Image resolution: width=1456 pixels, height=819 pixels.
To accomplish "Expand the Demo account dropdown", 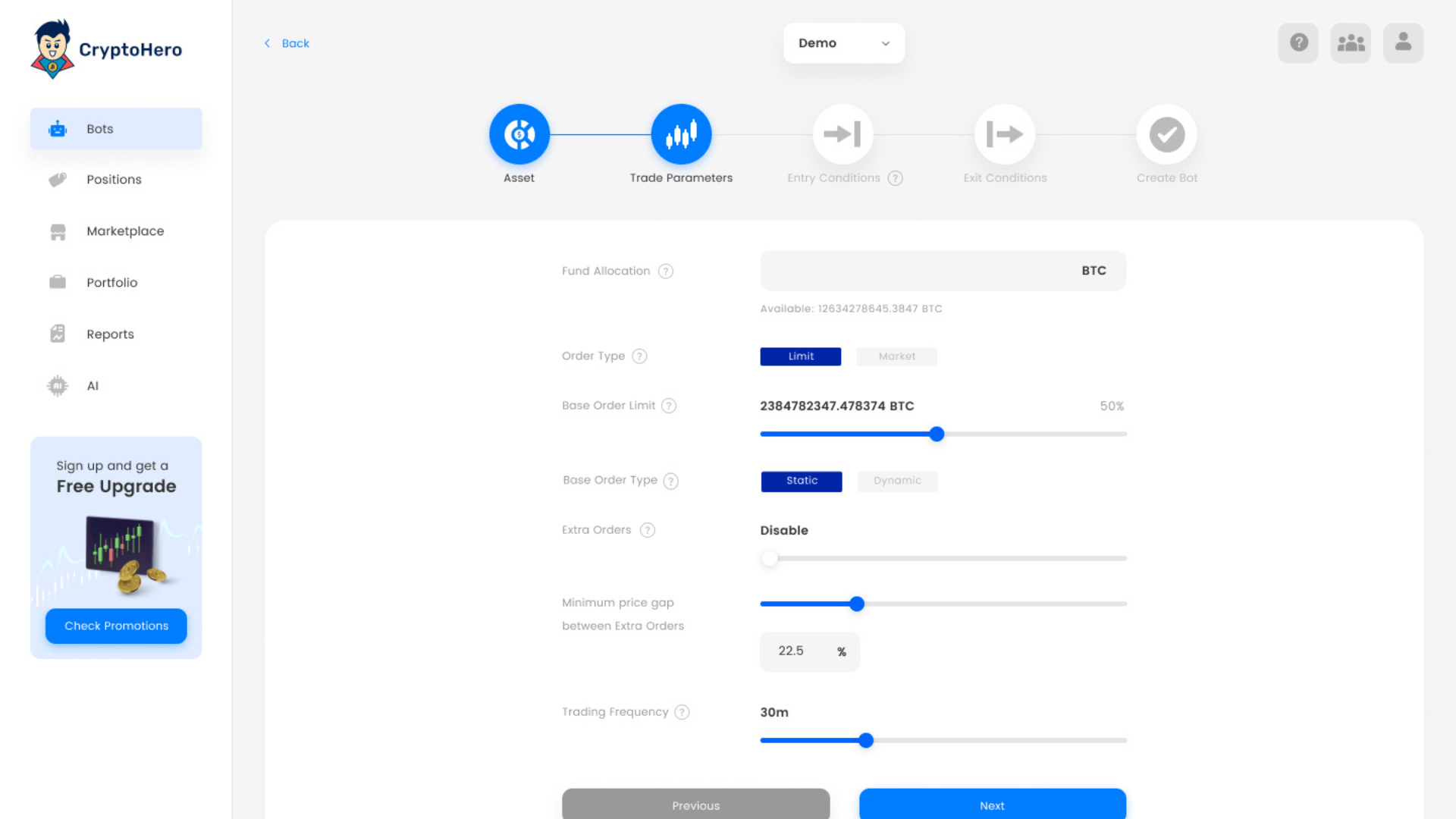I will click(x=843, y=43).
